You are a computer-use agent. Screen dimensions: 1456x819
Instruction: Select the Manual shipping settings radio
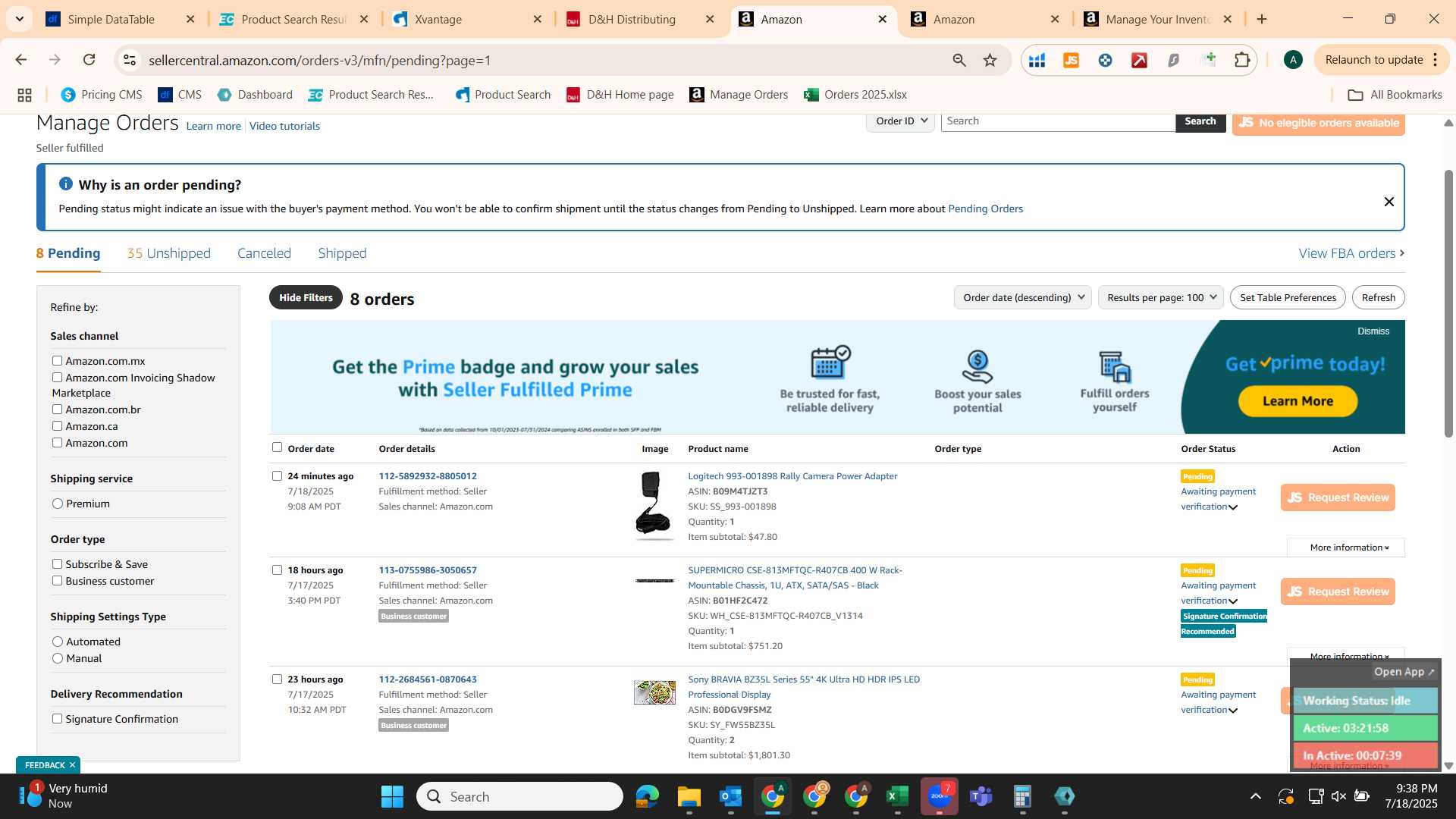pyautogui.click(x=58, y=658)
